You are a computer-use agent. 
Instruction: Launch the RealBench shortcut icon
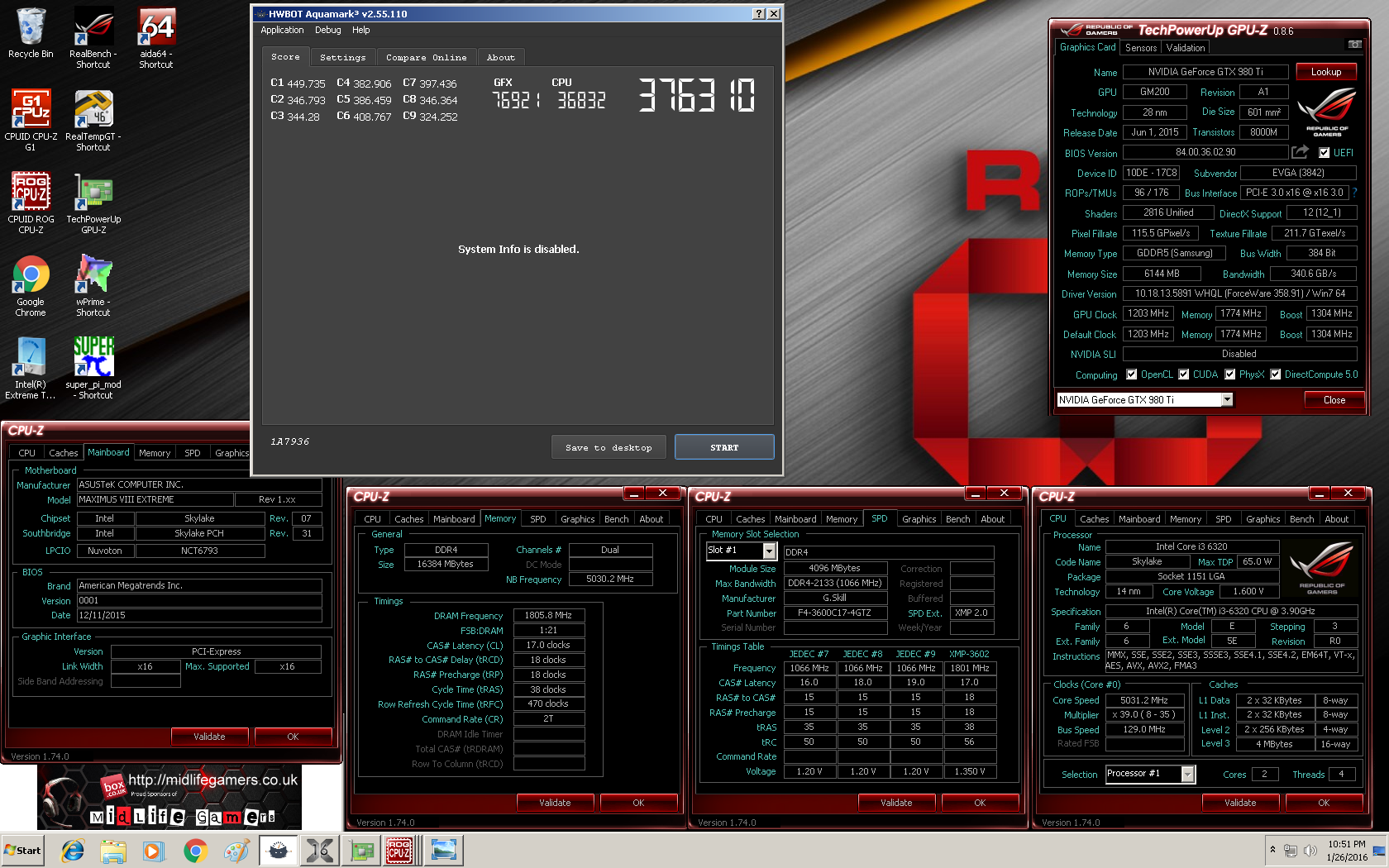tap(93, 37)
